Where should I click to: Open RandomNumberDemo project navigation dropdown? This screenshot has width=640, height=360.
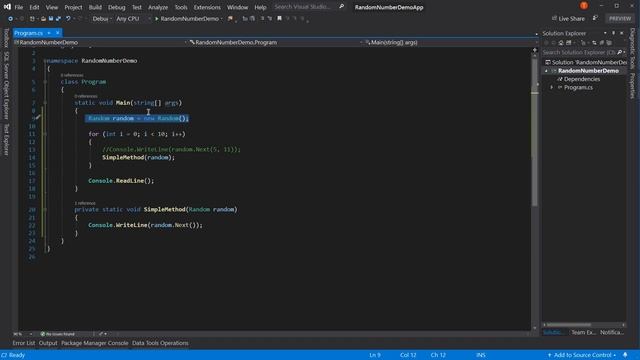point(100,42)
